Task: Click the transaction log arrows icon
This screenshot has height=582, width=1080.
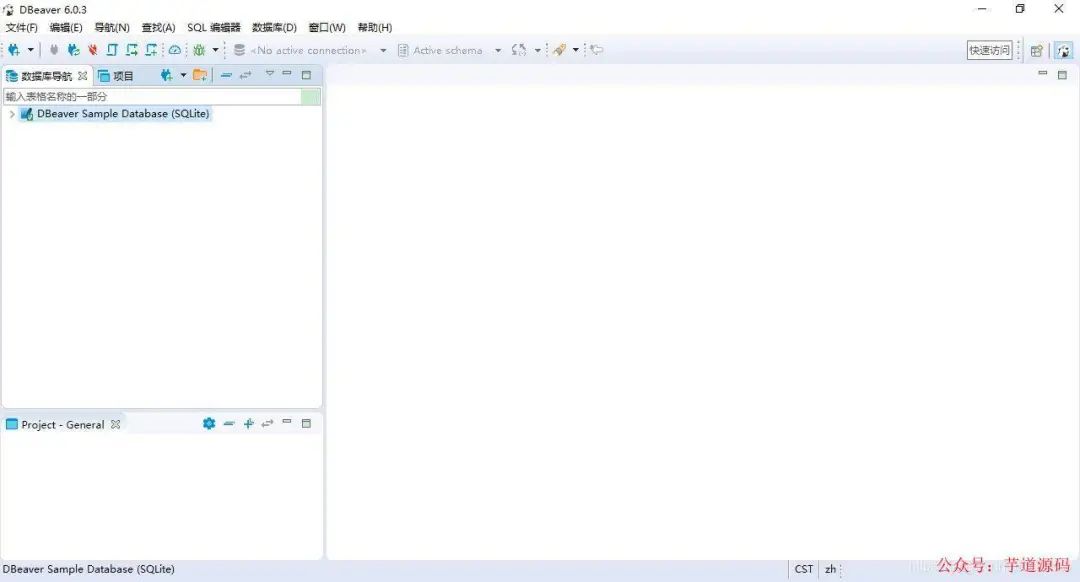Action: (x=519, y=50)
